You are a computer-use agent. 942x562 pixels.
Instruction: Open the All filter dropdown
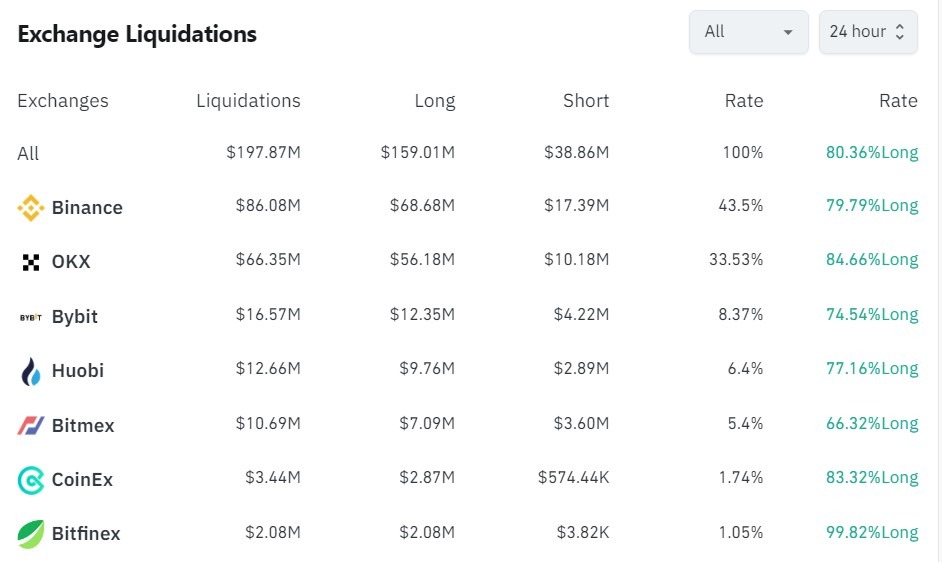tap(748, 32)
